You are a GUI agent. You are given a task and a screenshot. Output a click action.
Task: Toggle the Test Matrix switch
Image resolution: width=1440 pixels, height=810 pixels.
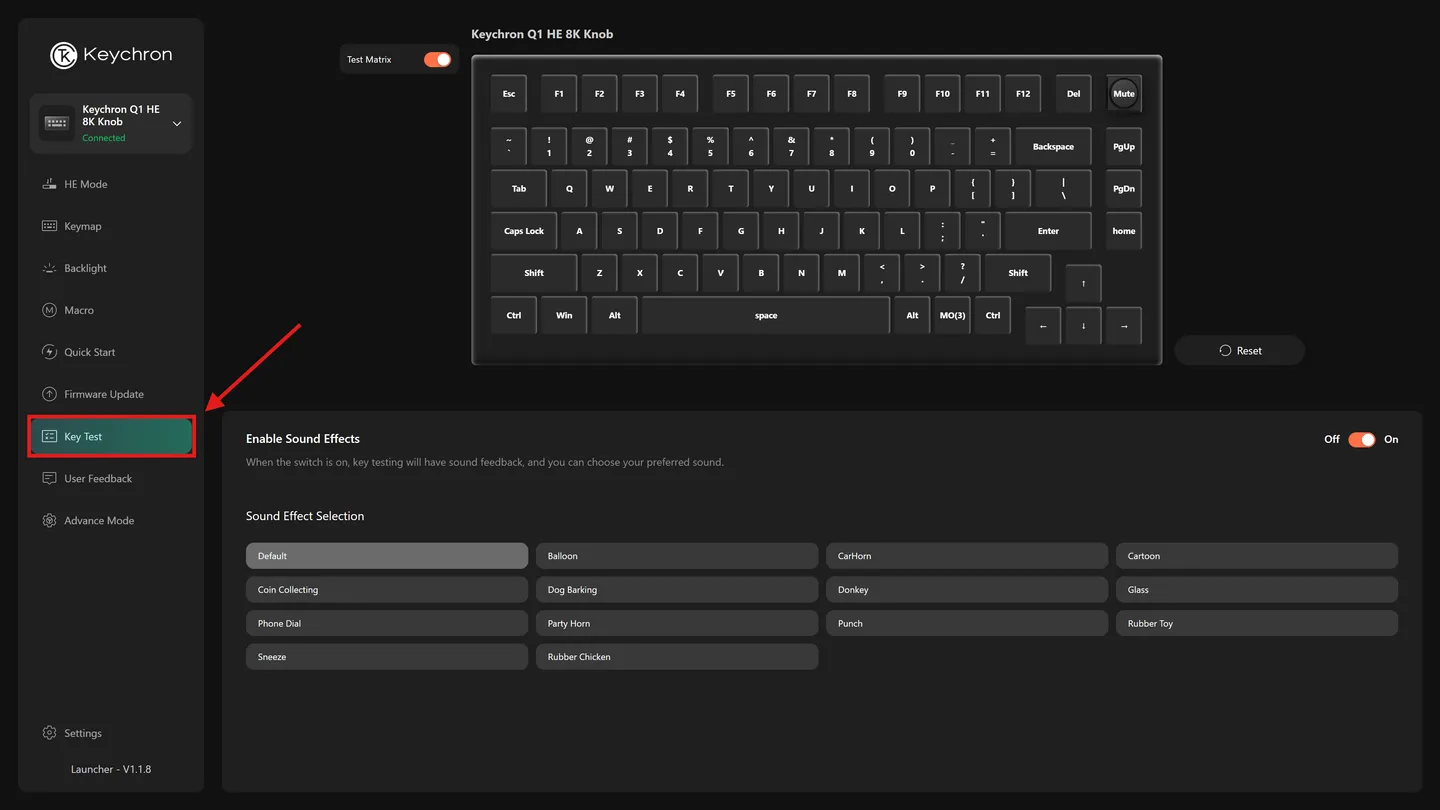click(x=437, y=60)
